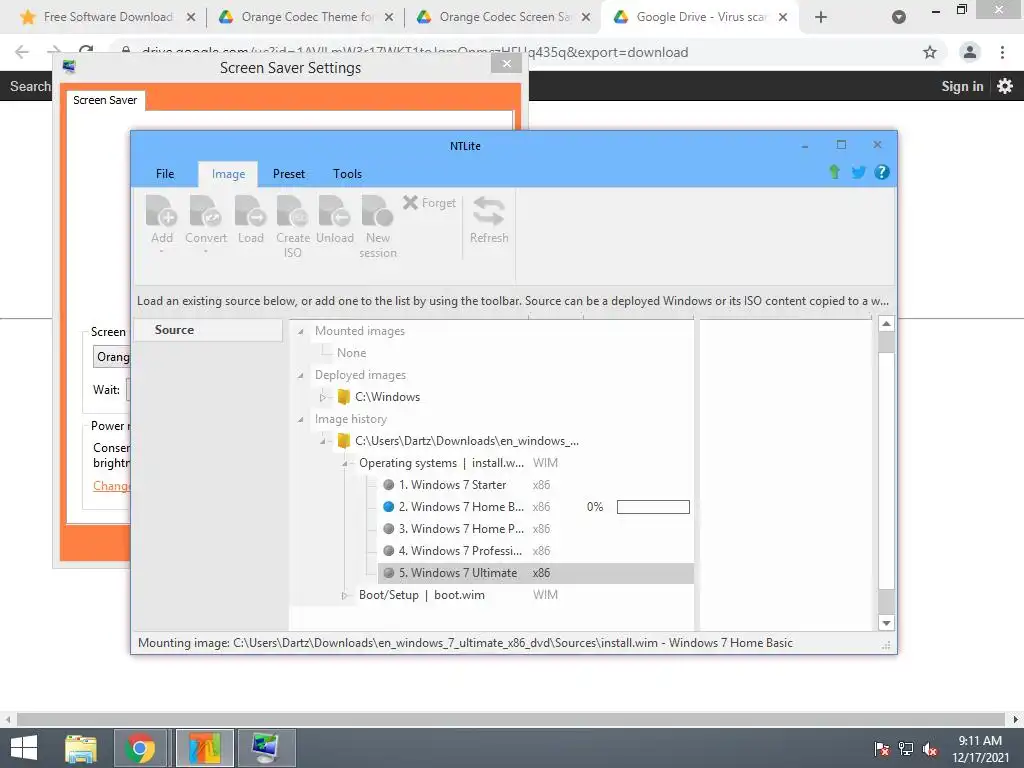The height and width of the screenshot is (768, 1024).
Task: Click the muted volume tray icon
Action: [930, 749]
